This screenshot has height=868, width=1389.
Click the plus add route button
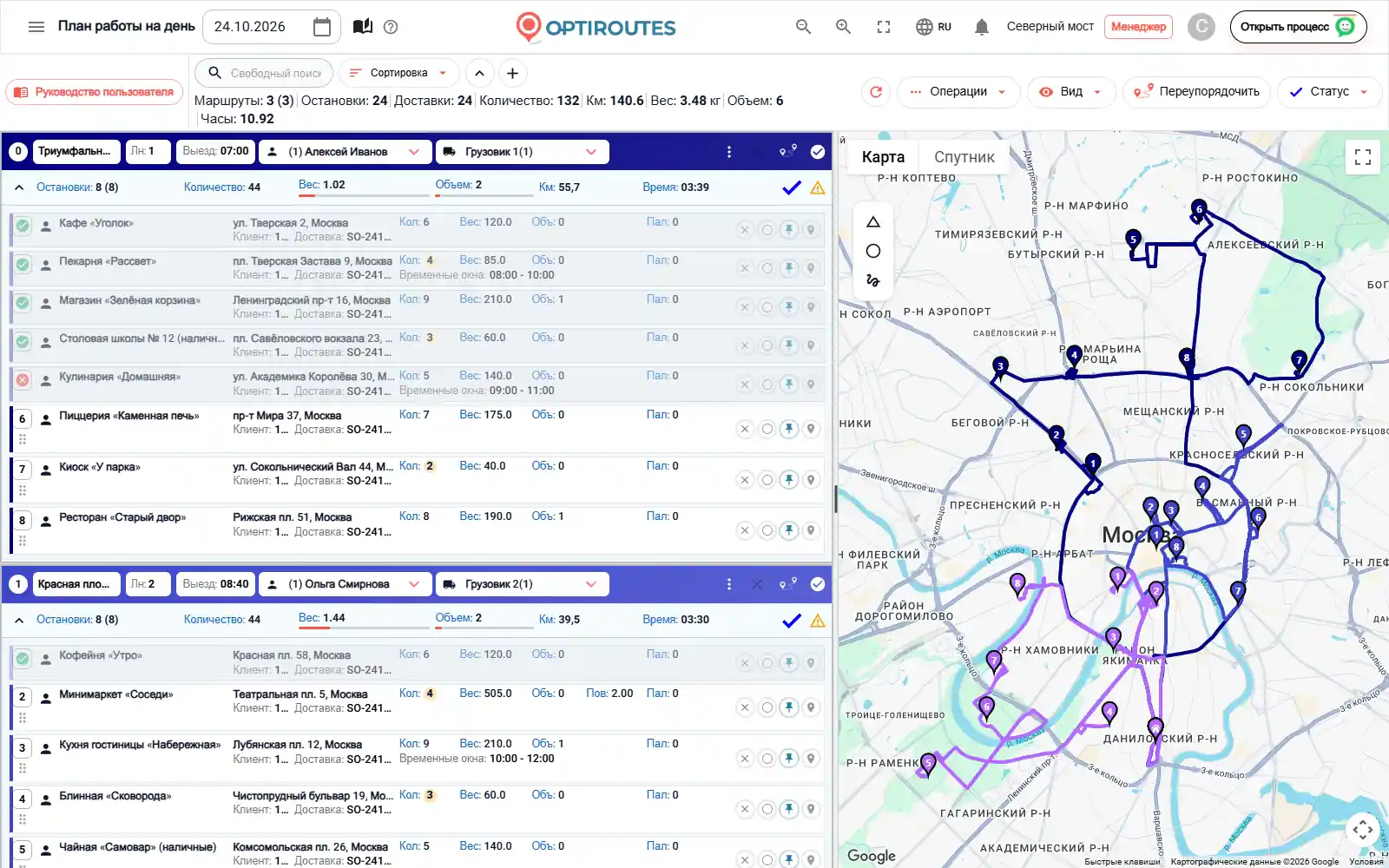(512, 73)
